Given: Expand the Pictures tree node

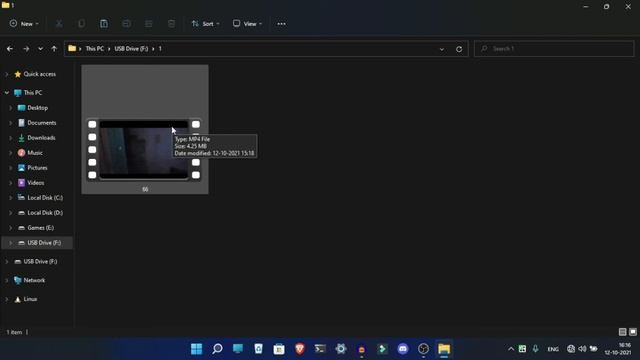Looking at the screenshot, I should pos(11,168).
